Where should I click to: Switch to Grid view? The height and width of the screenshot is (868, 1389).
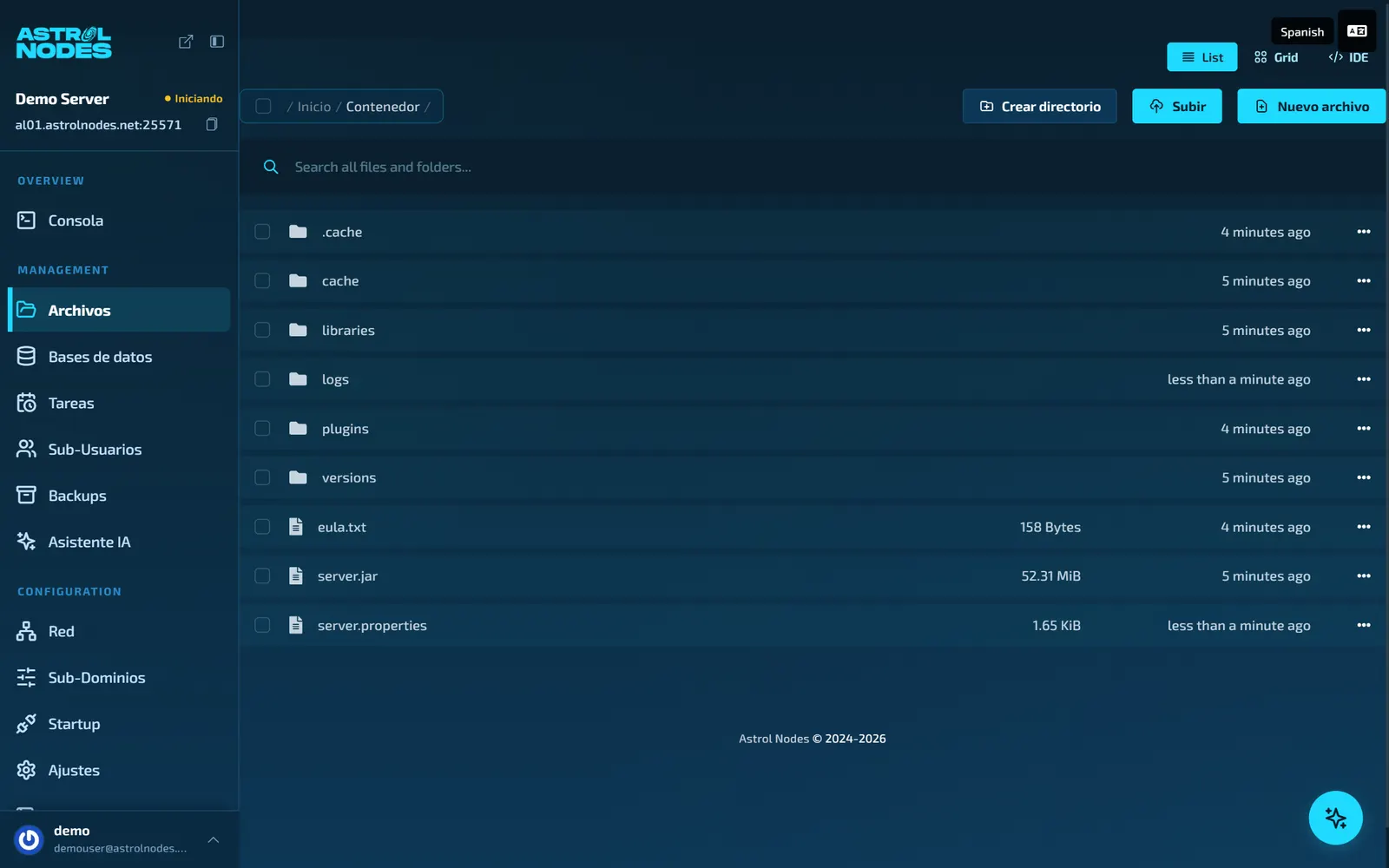[1276, 57]
